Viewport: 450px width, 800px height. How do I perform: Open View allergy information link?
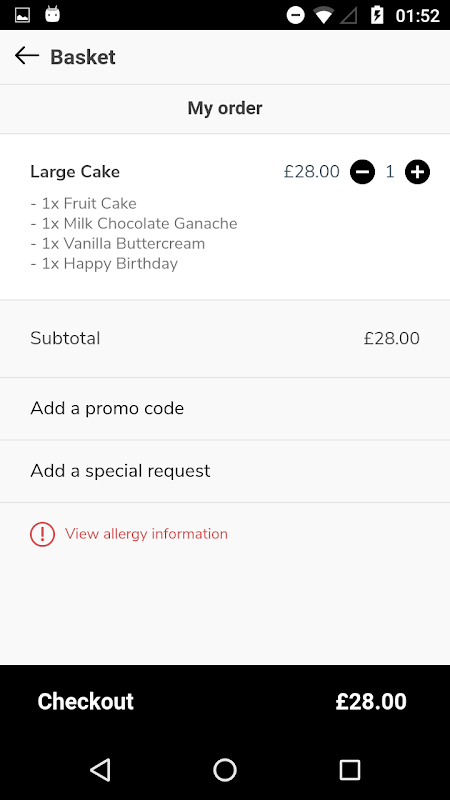coord(146,534)
